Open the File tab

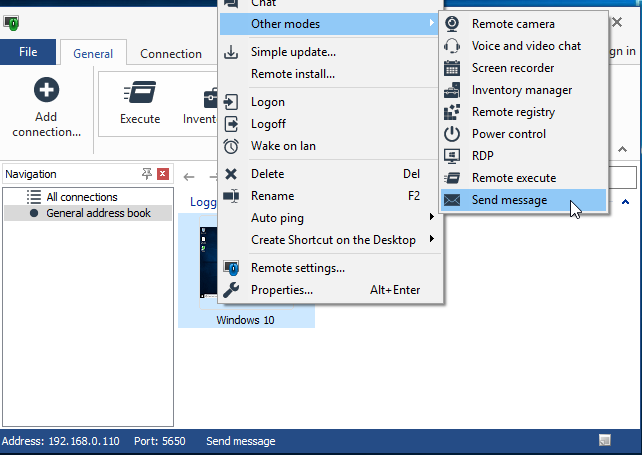tap(28, 52)
